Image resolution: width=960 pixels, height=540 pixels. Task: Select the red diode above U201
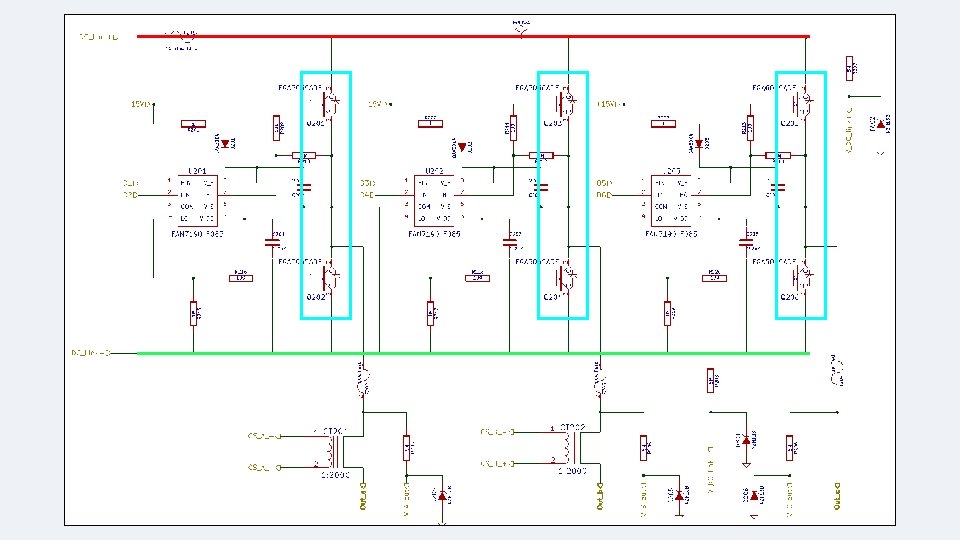(x=225, y=144)
